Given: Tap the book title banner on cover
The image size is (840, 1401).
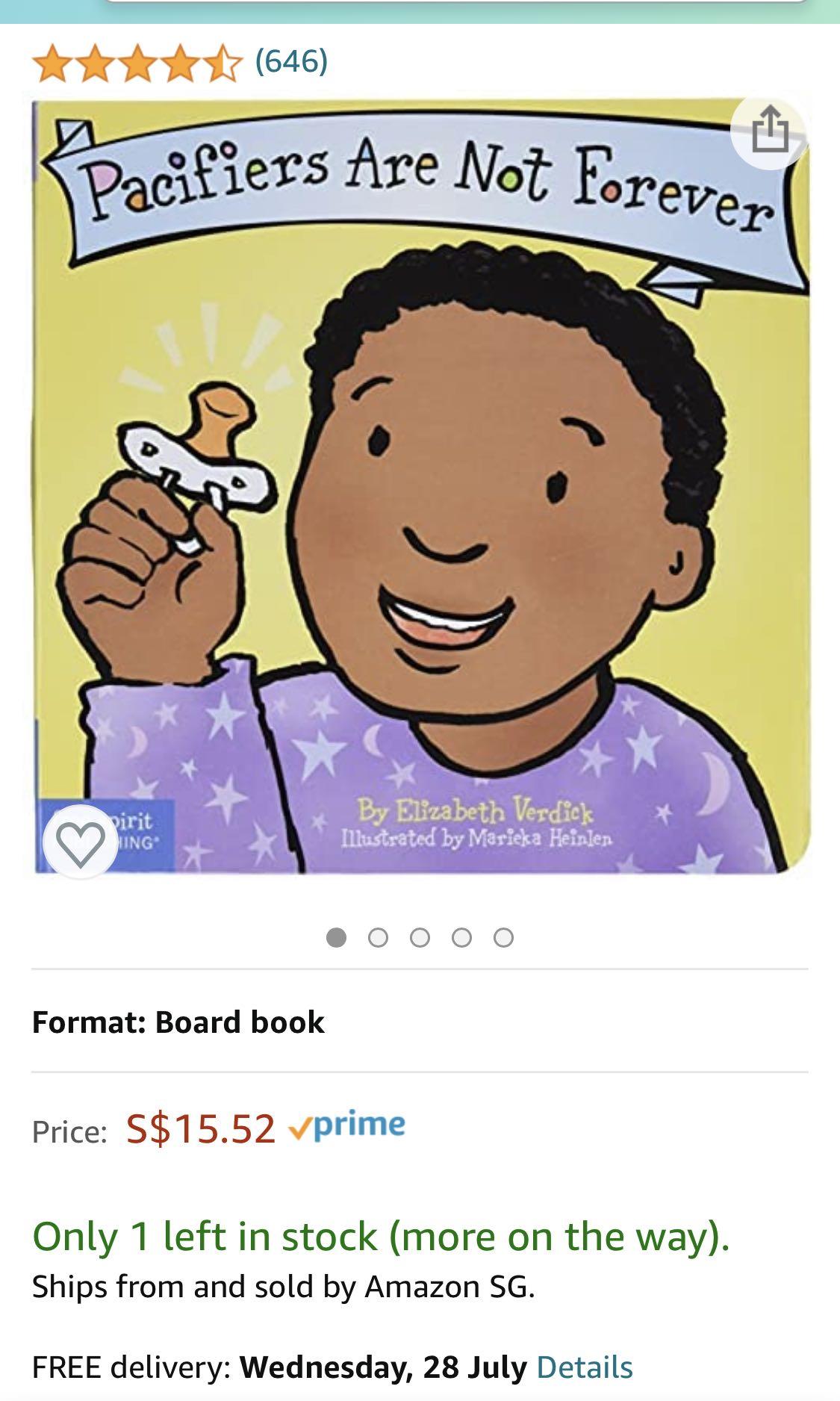Looking at the screenshot, I should coord(426,187).
